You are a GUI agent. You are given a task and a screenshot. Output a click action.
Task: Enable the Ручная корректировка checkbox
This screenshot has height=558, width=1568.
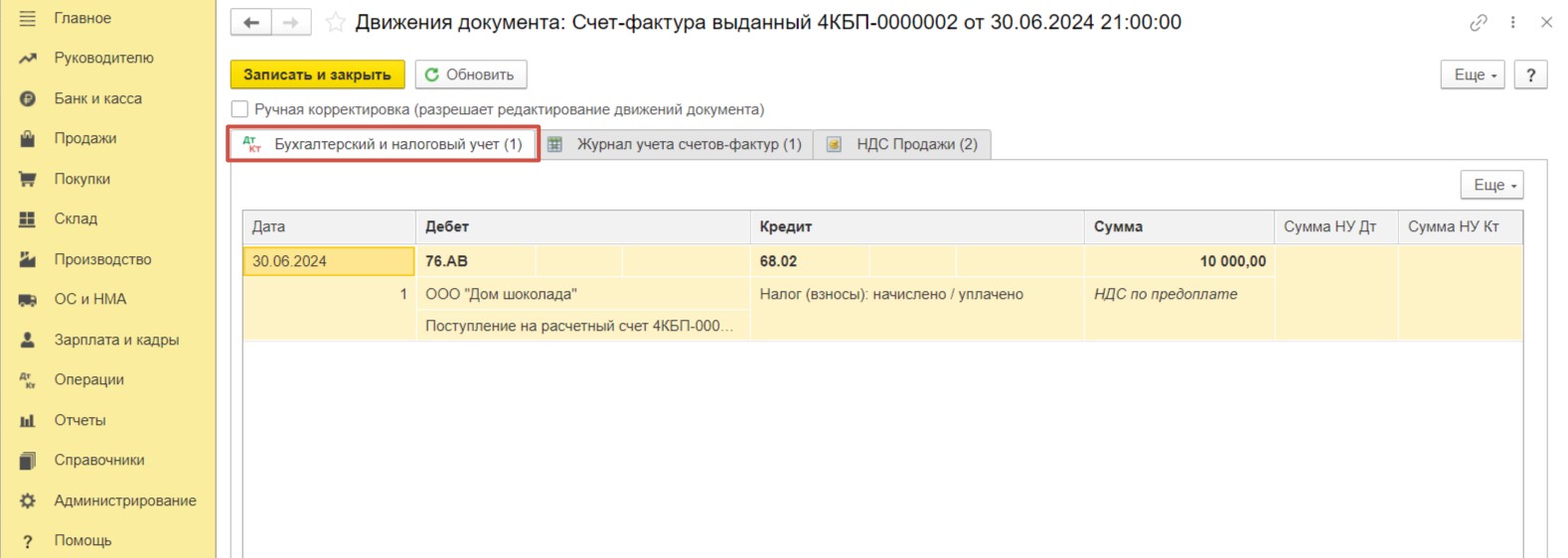coord(239,109)
